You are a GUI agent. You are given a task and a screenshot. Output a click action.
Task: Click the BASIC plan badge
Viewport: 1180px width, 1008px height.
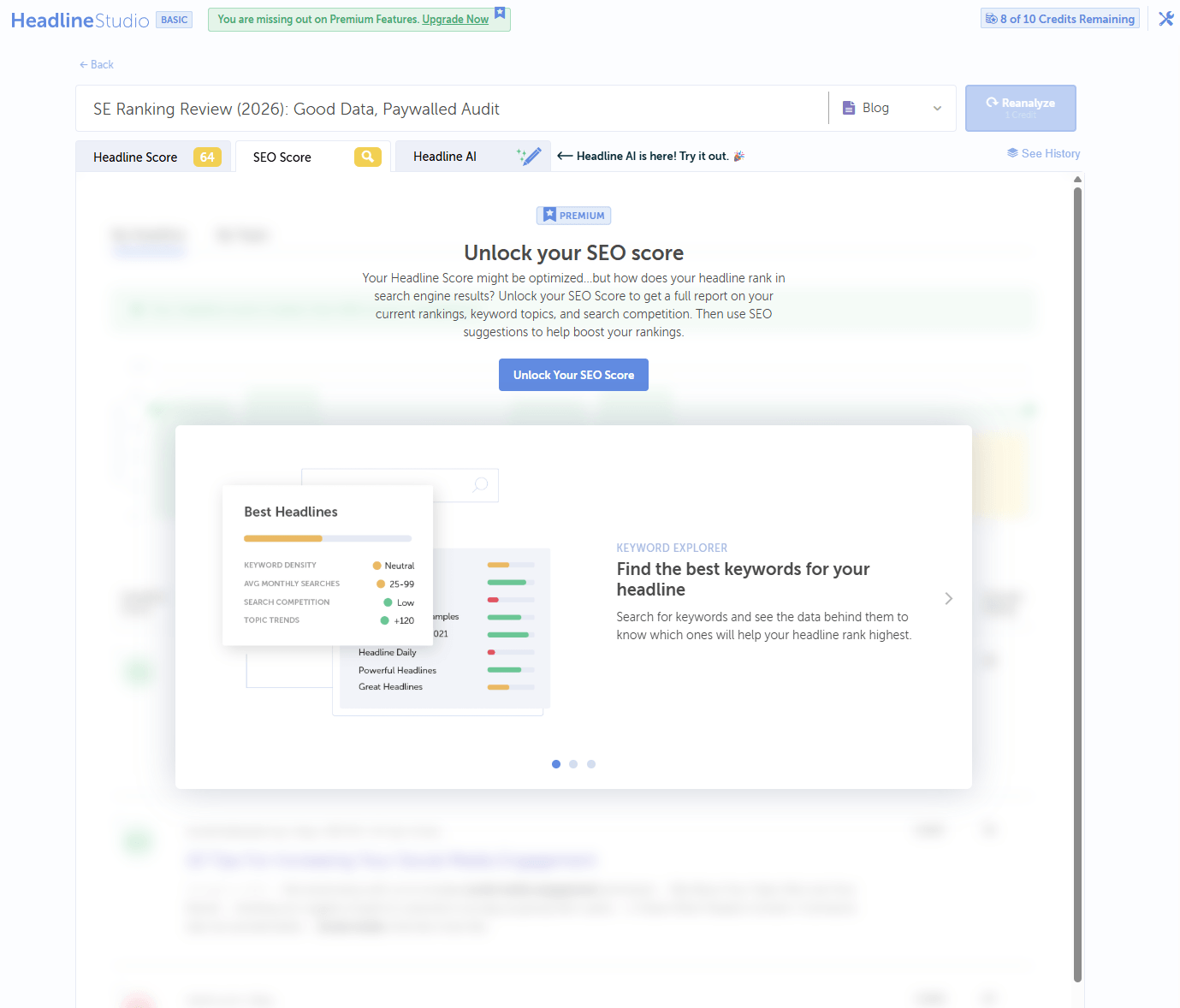175,20
